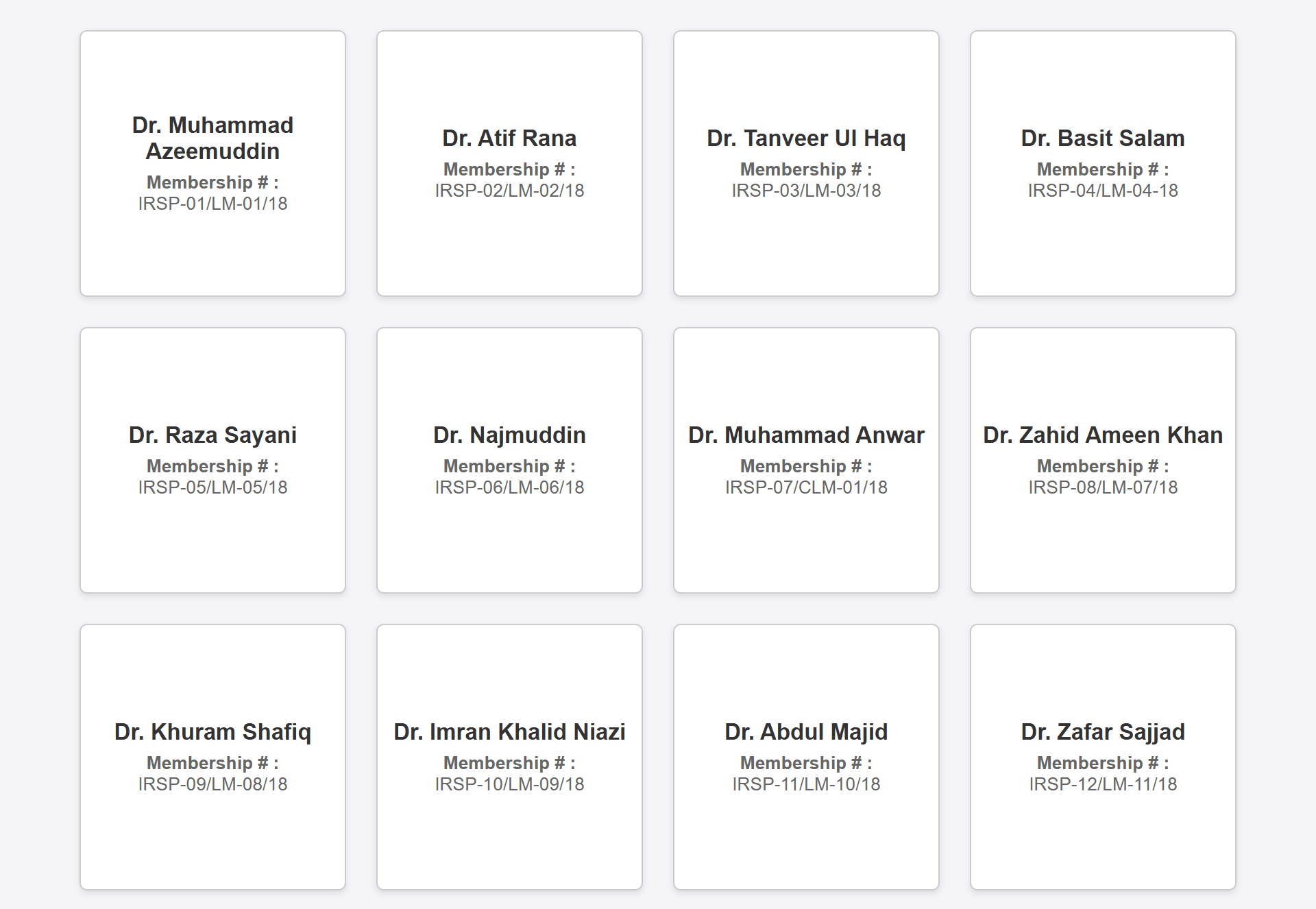Open the Dr. Abdul Majid name
This screenshot has width=1316, height=909.
click(806, 731)
